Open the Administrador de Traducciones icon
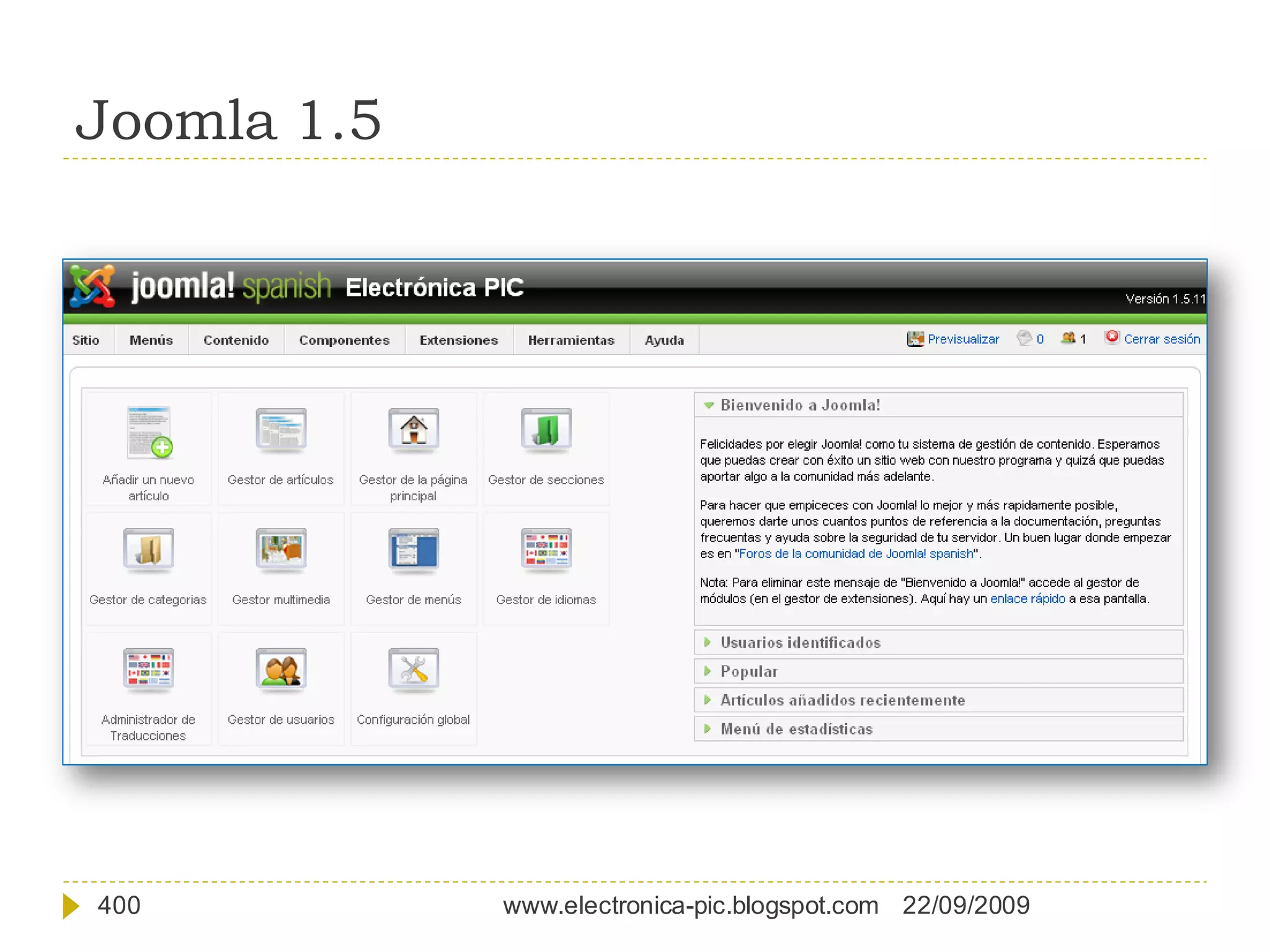 coord(149,669)
